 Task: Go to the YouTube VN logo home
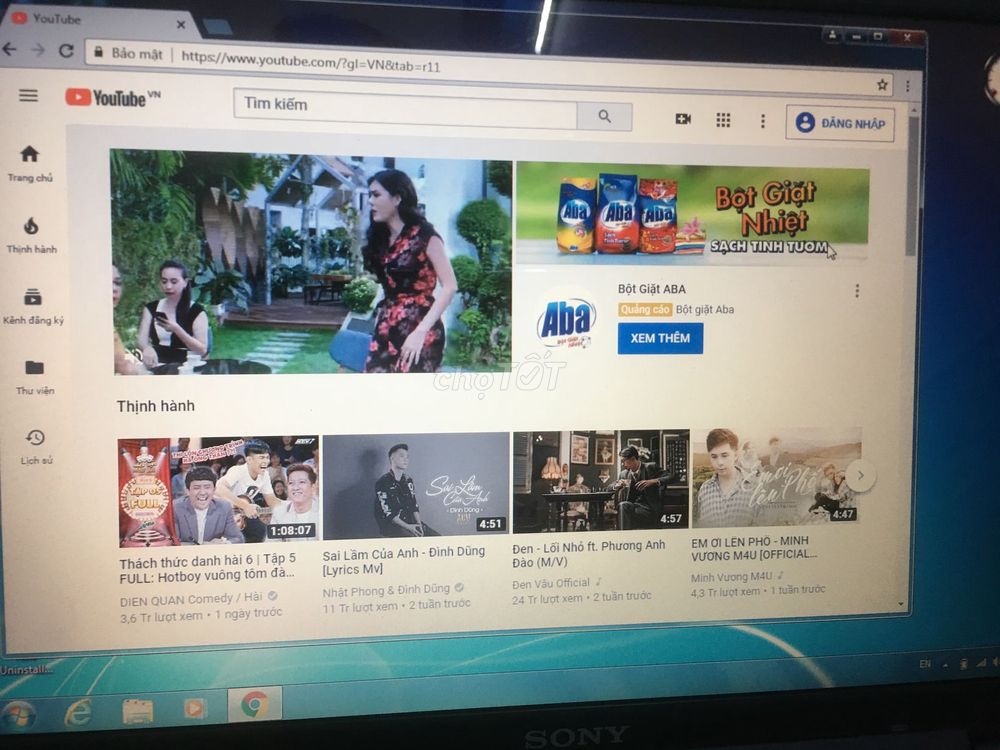click(113, 98)
